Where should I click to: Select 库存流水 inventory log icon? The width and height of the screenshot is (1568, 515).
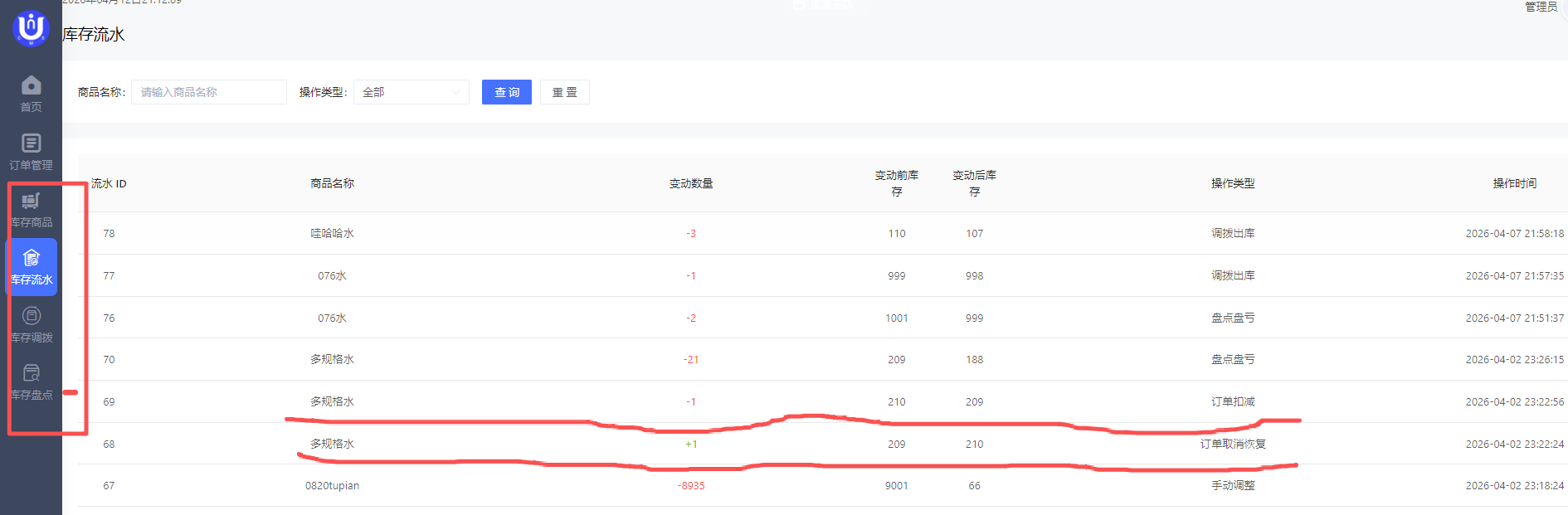pos(31,259)
